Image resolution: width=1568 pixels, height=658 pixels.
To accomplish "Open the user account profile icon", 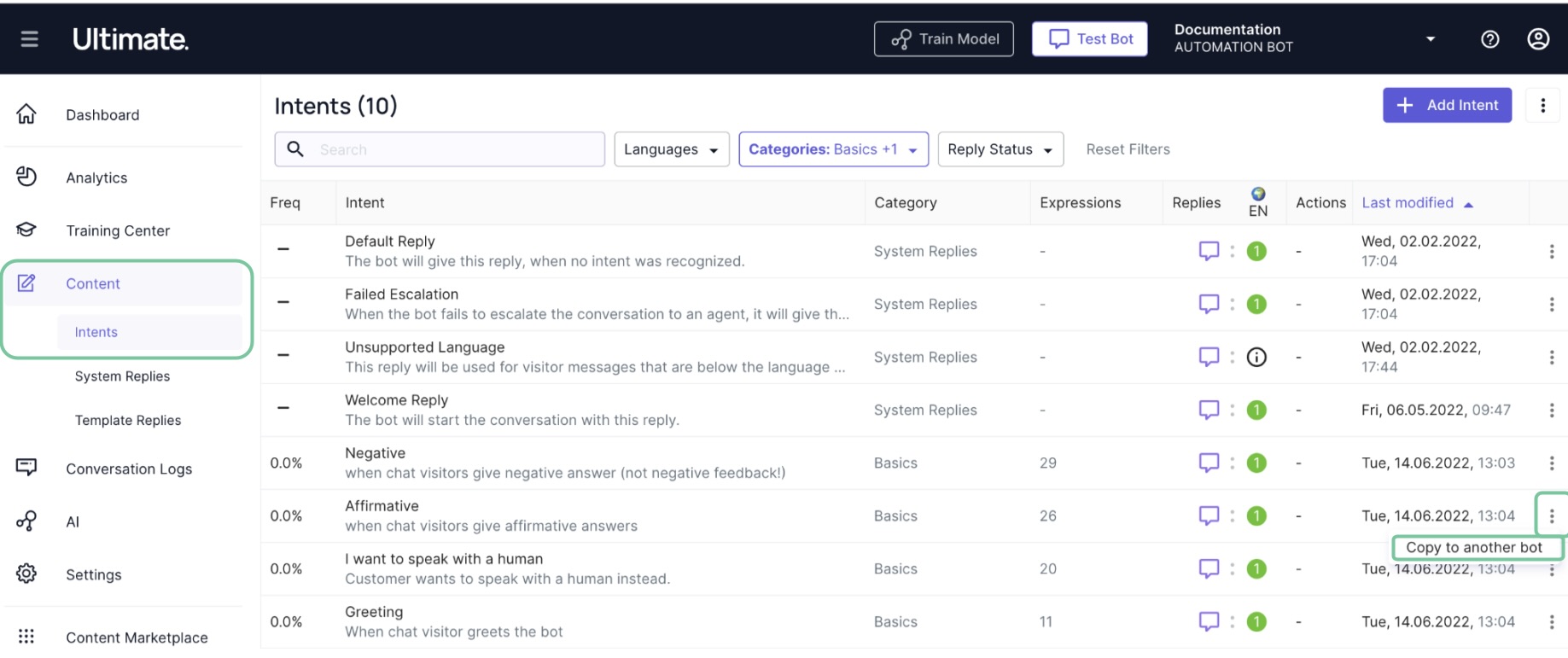I will 1538,39.
